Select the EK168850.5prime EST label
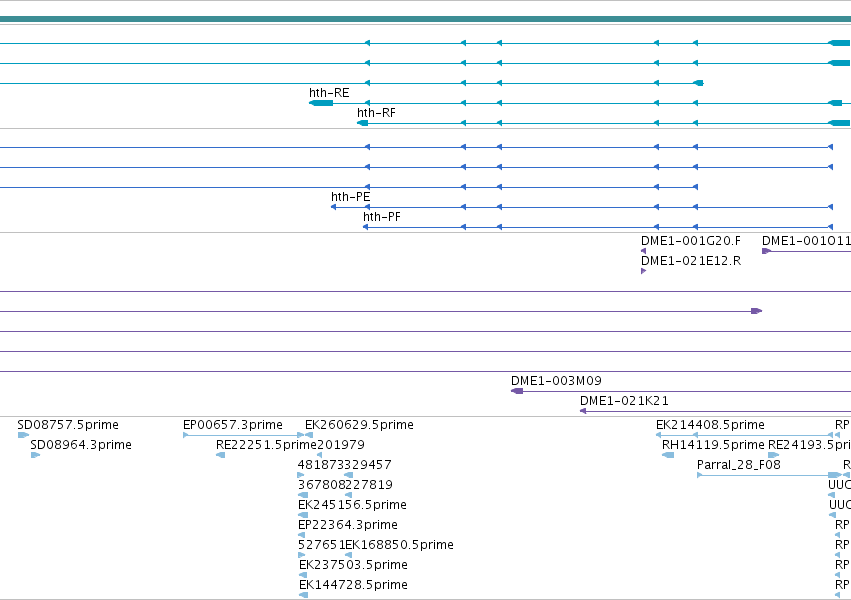851x600 pixels. point(399,545)
